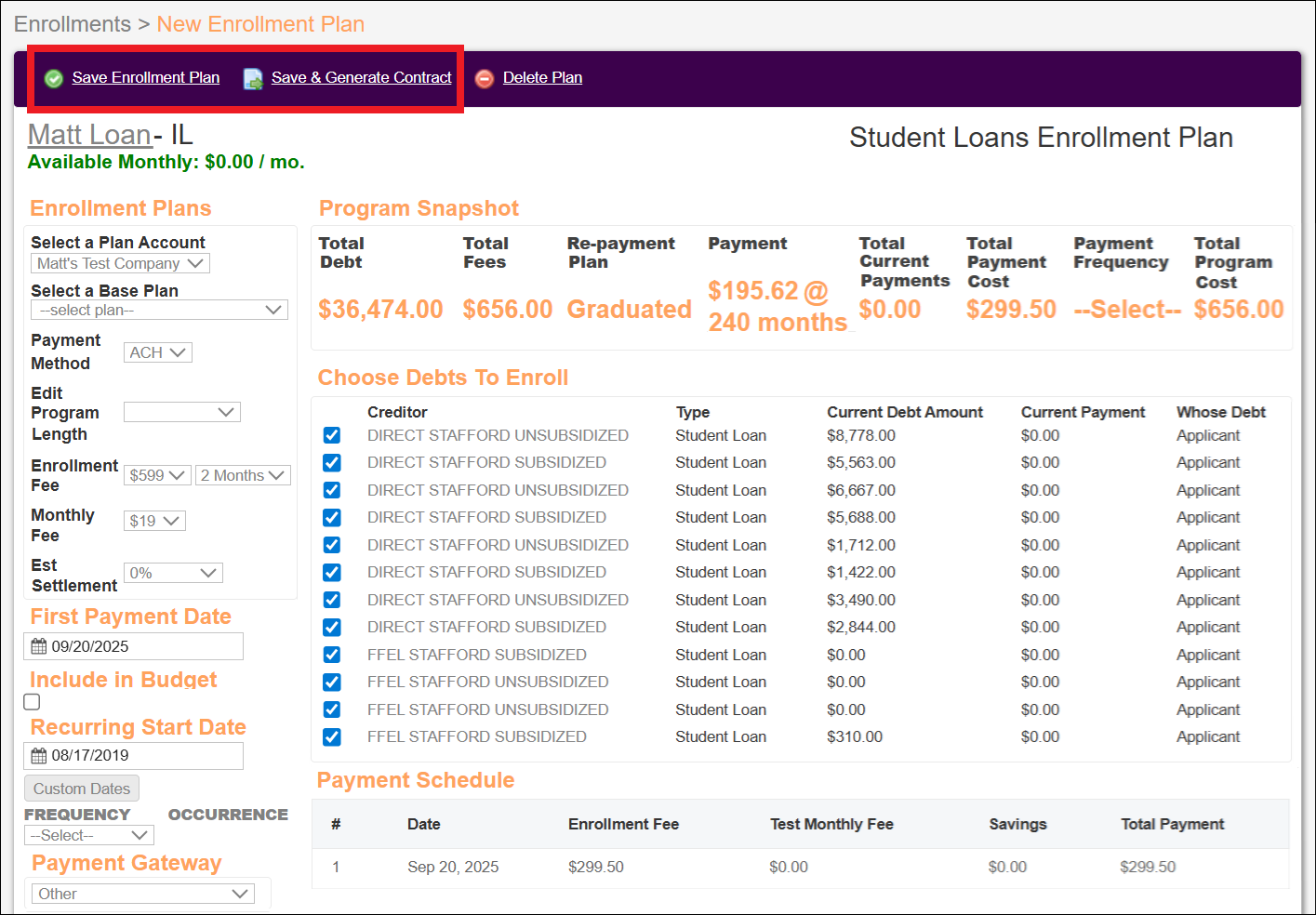
Task: Open the 2 Months enrollment fee dropdown
Action: point(243,475)
